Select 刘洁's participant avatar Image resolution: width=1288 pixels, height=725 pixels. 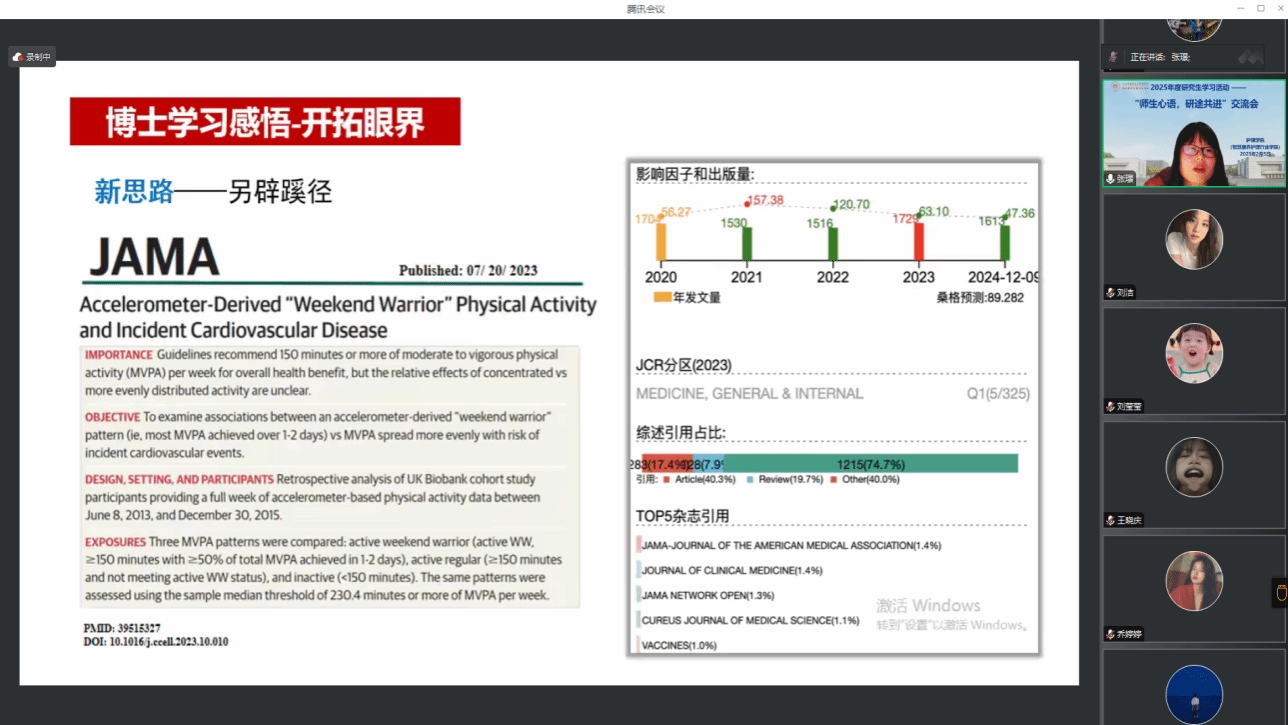1194,240
